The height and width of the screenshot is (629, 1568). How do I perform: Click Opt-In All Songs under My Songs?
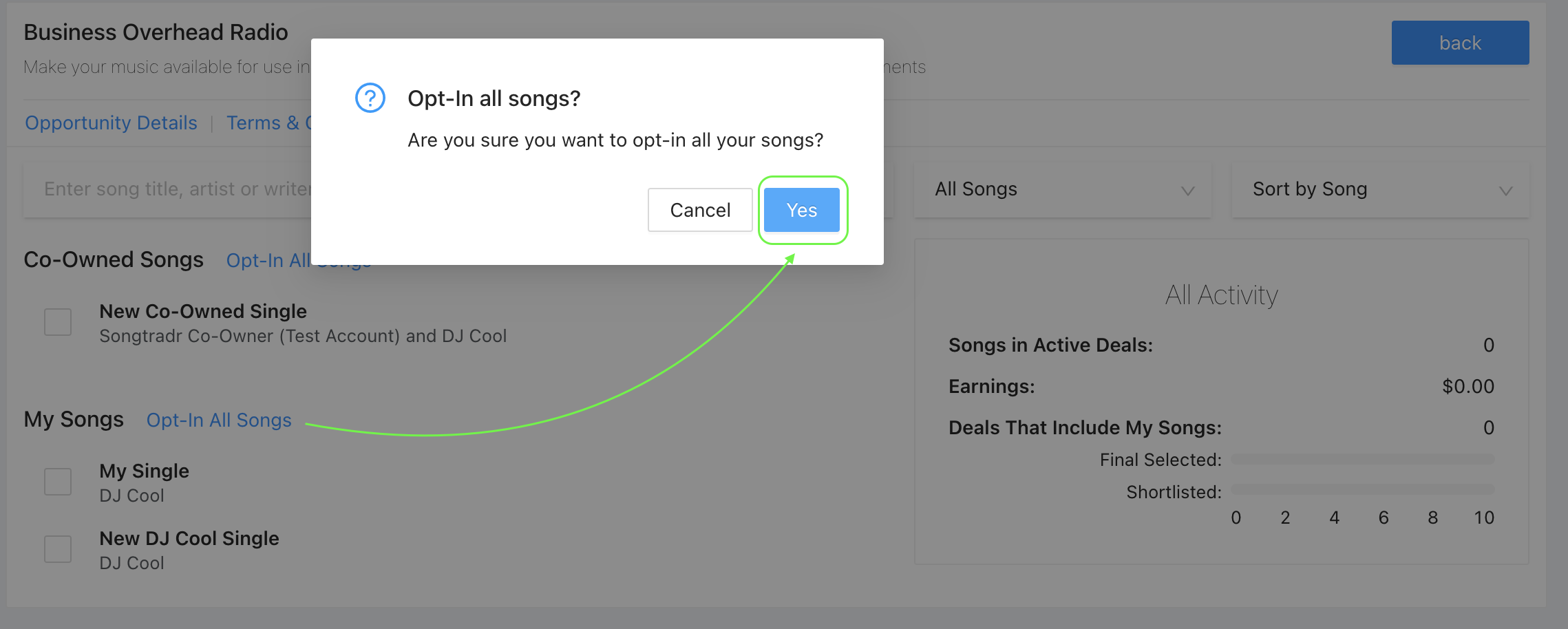point(219,420)
